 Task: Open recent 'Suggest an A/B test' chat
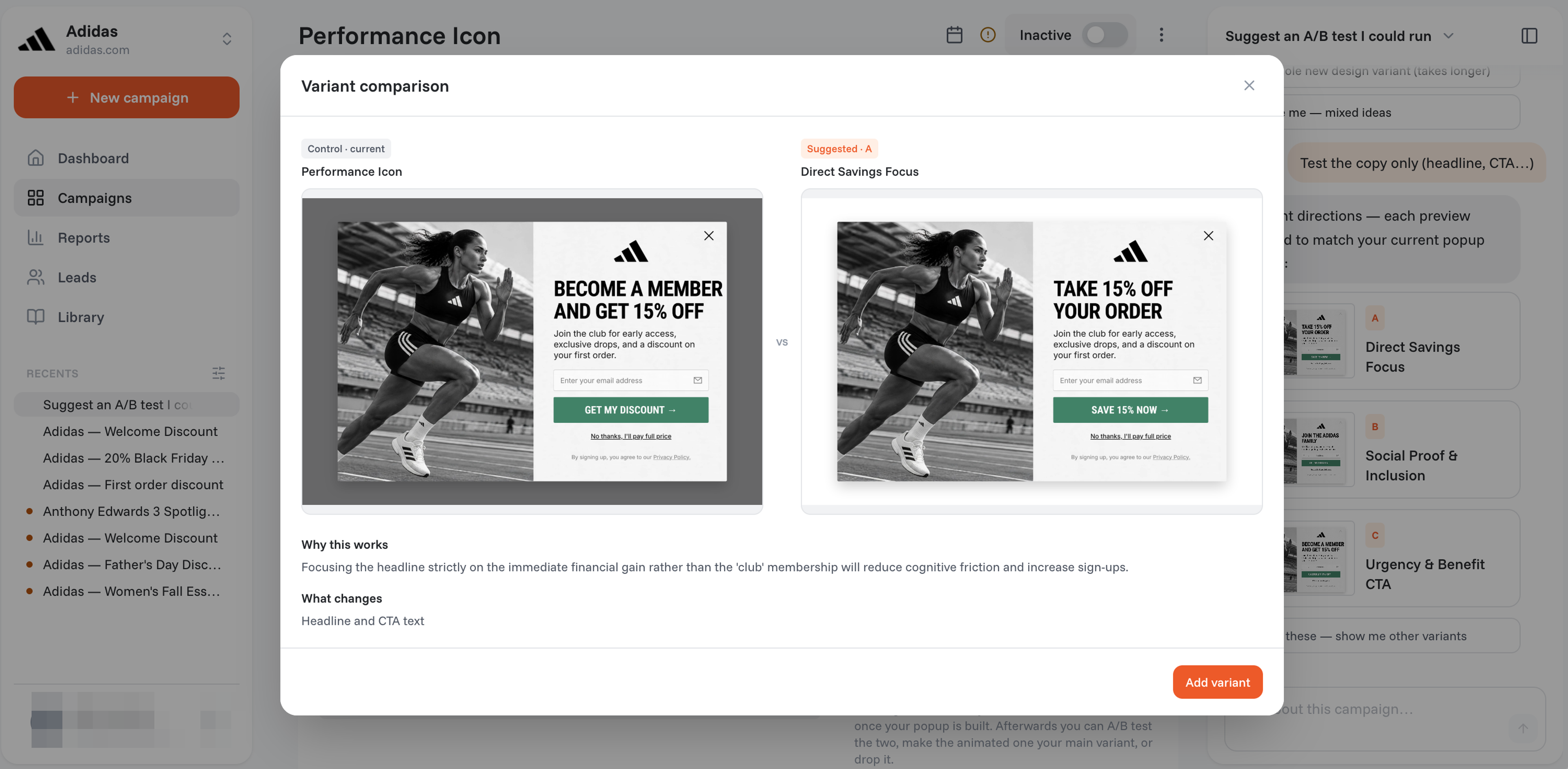[127, 405]
